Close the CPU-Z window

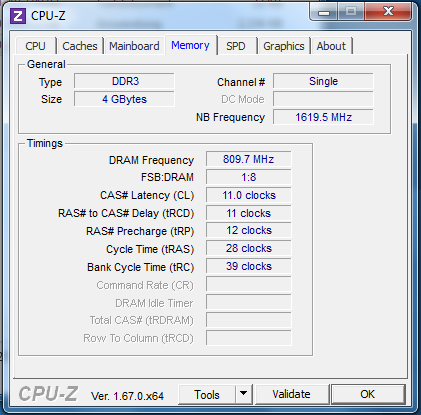tap(388, 12)
